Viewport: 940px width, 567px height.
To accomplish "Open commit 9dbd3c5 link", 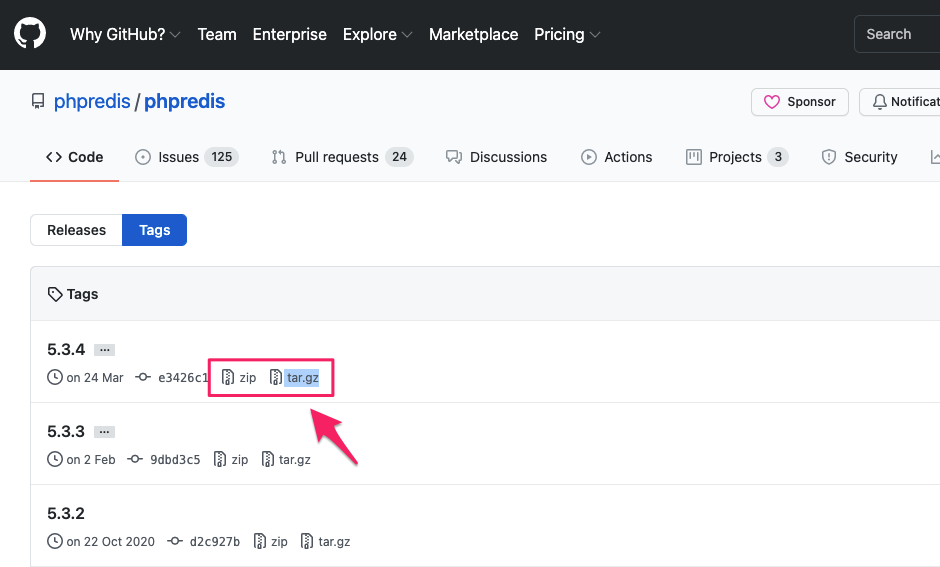I will [x=175, y=460].
